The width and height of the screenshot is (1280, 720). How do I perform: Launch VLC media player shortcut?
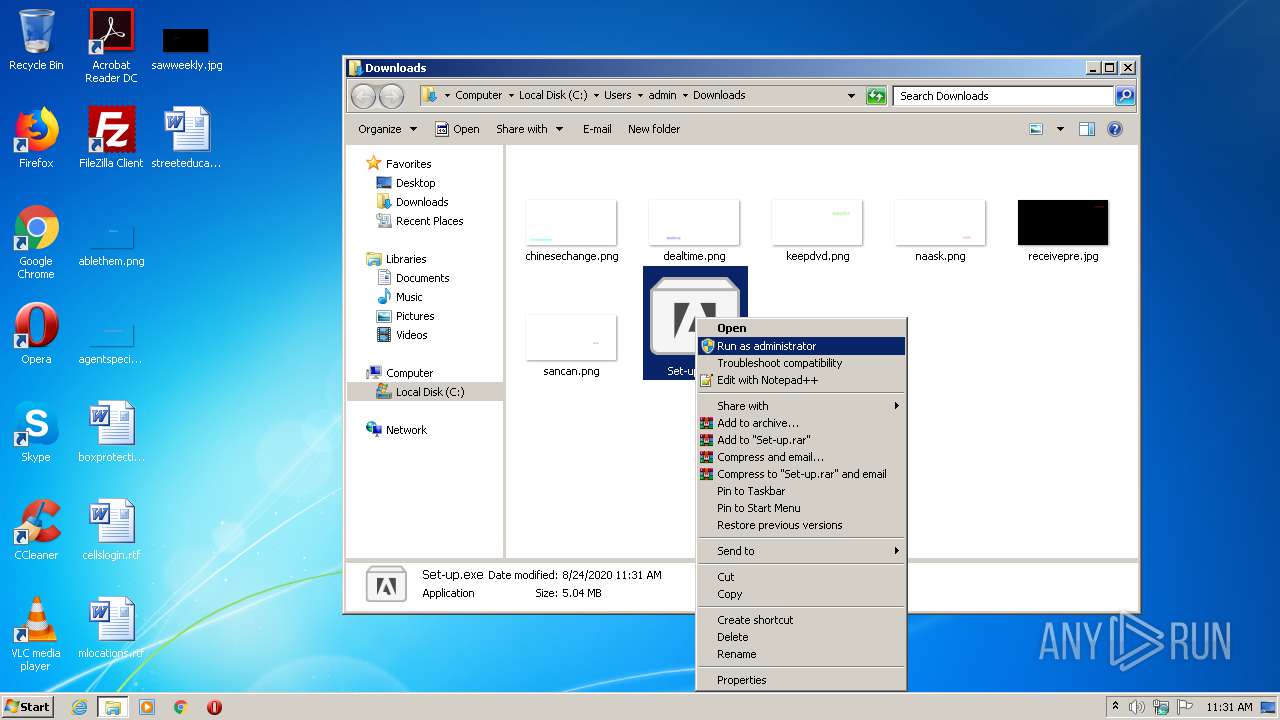tap(36, 634)
